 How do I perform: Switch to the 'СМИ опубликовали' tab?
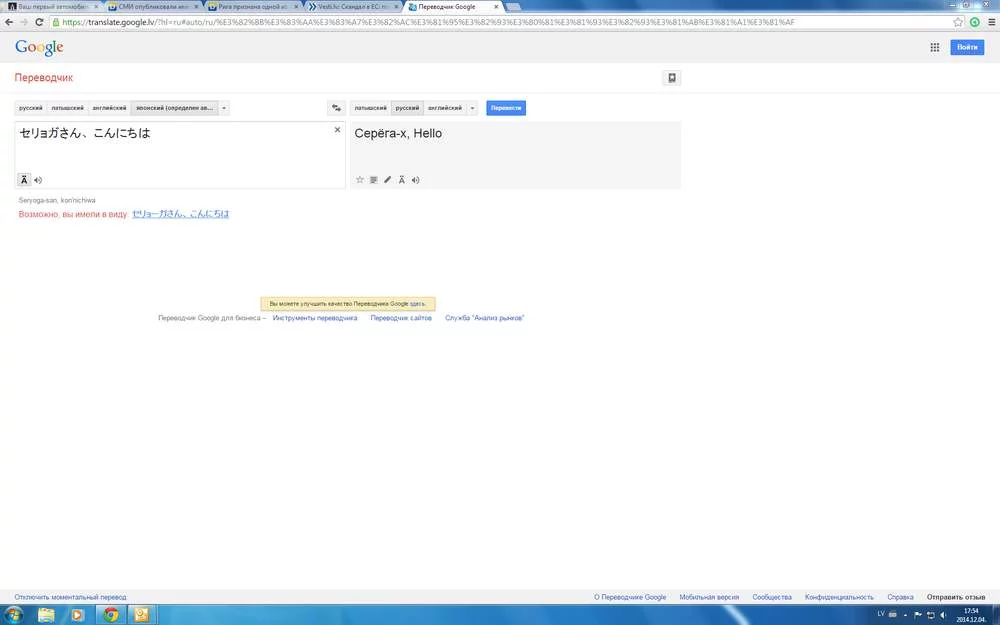[x=153, y=6]
